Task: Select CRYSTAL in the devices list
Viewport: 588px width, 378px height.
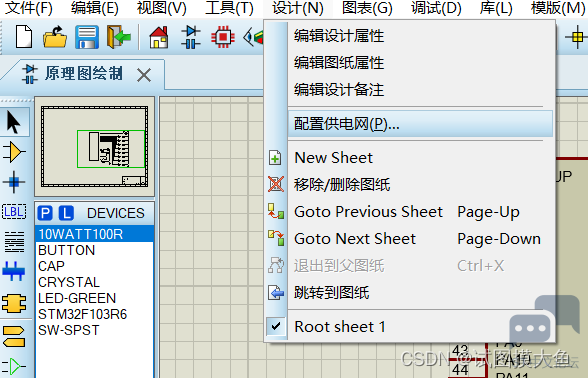Action: (x=94, y=282)
